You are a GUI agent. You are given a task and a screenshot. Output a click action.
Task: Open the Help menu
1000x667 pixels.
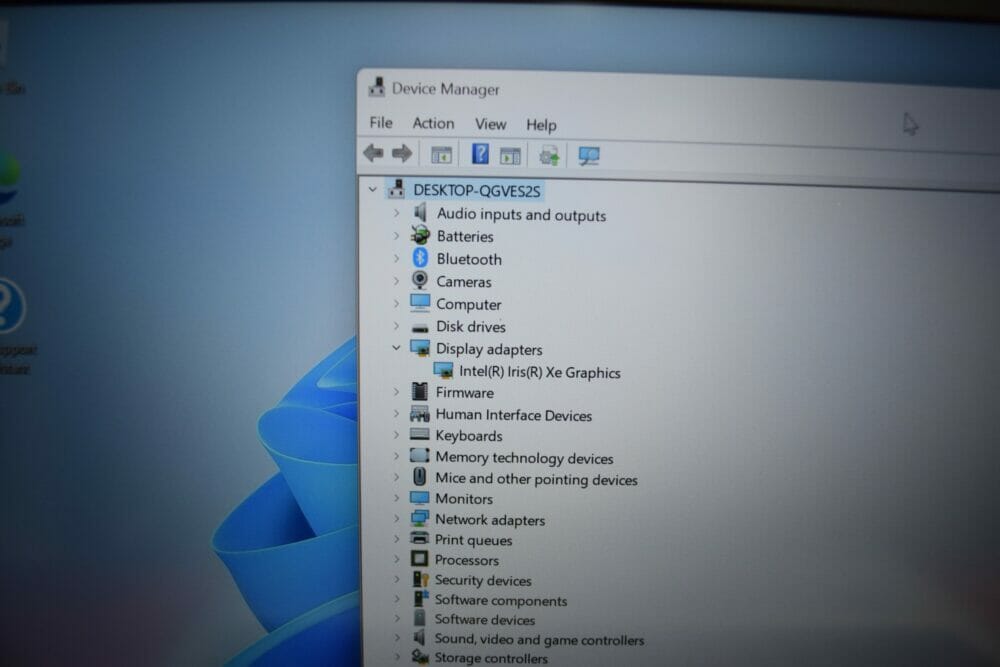click(541, 124)
